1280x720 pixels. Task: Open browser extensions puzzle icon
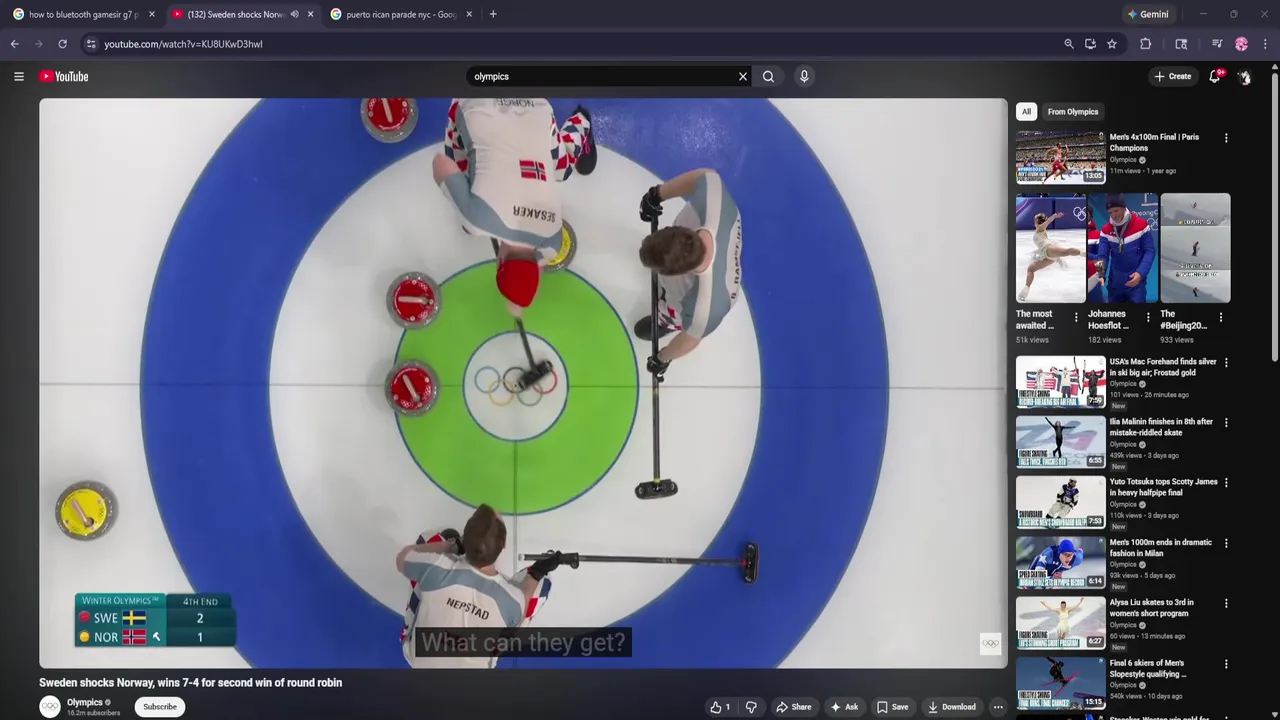1146,44
